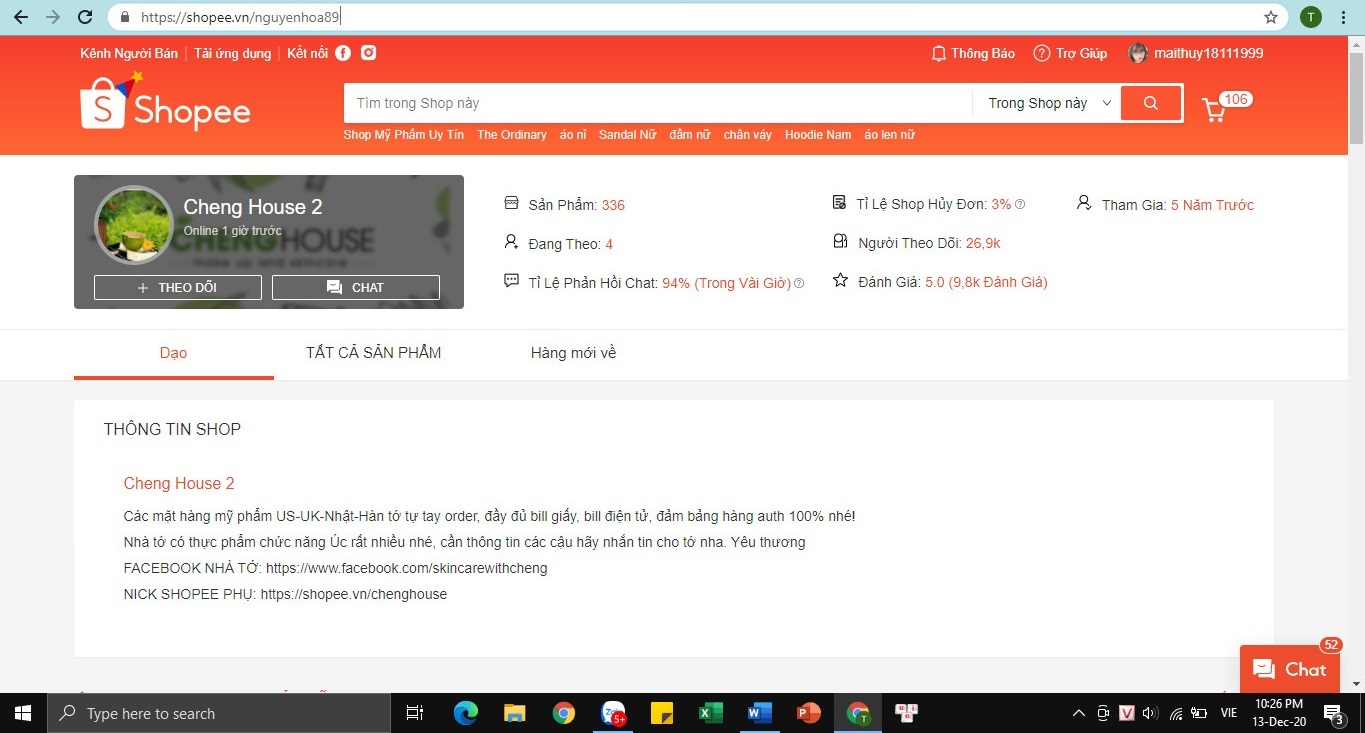The height and width of the screenshot is (733, 1365).
Task: Open the Windows notification center
Action: (x=1335, y=713)
